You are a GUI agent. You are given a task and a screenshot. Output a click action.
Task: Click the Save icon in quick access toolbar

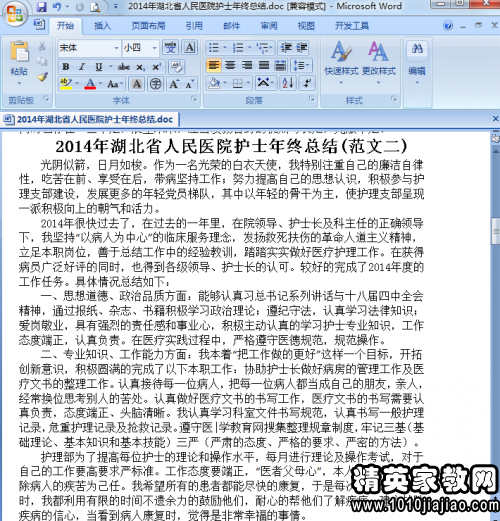[x=41, y=7]
